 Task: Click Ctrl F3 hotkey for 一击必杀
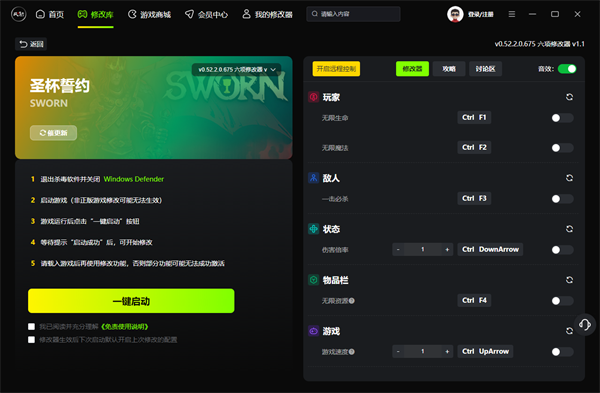[x=474, y=198]
